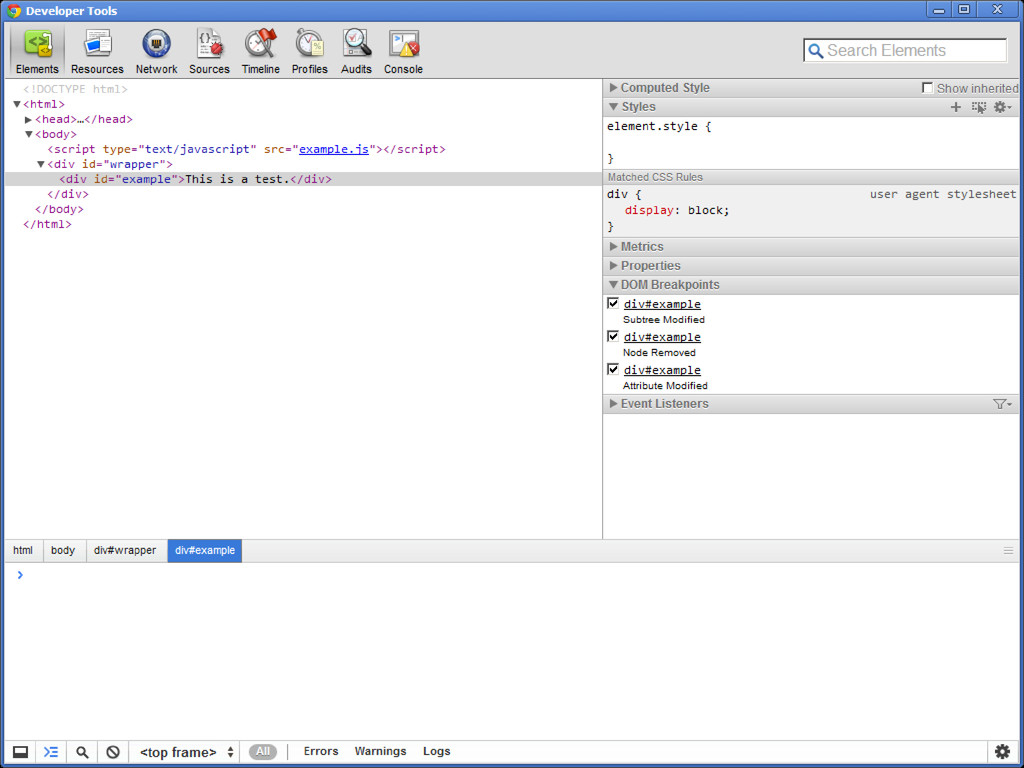Click the "user agent stylesheet" label
This screenshot has height=768, width=1024.
click(x=942, y=194)
